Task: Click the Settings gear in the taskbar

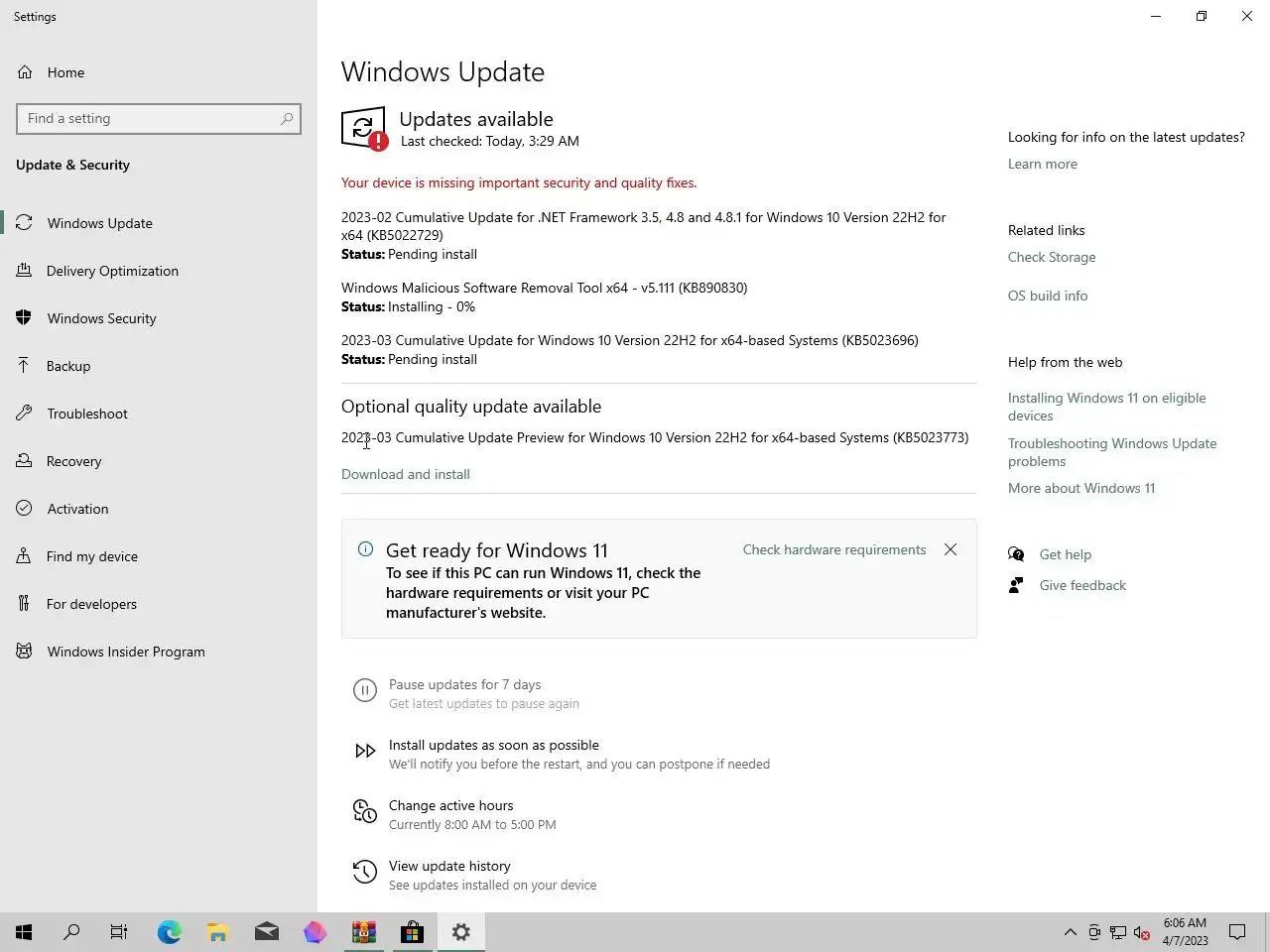Action: point(461,932)
